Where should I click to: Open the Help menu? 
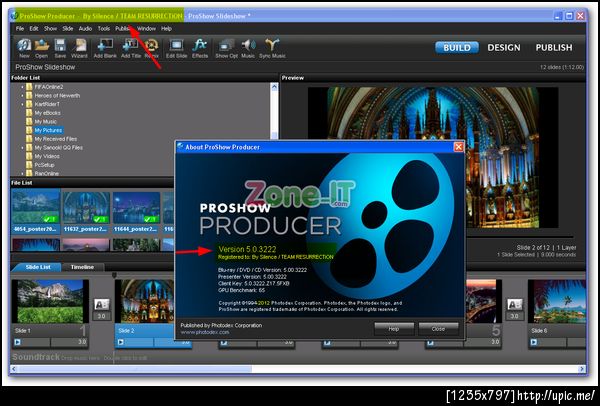point(166,29)
